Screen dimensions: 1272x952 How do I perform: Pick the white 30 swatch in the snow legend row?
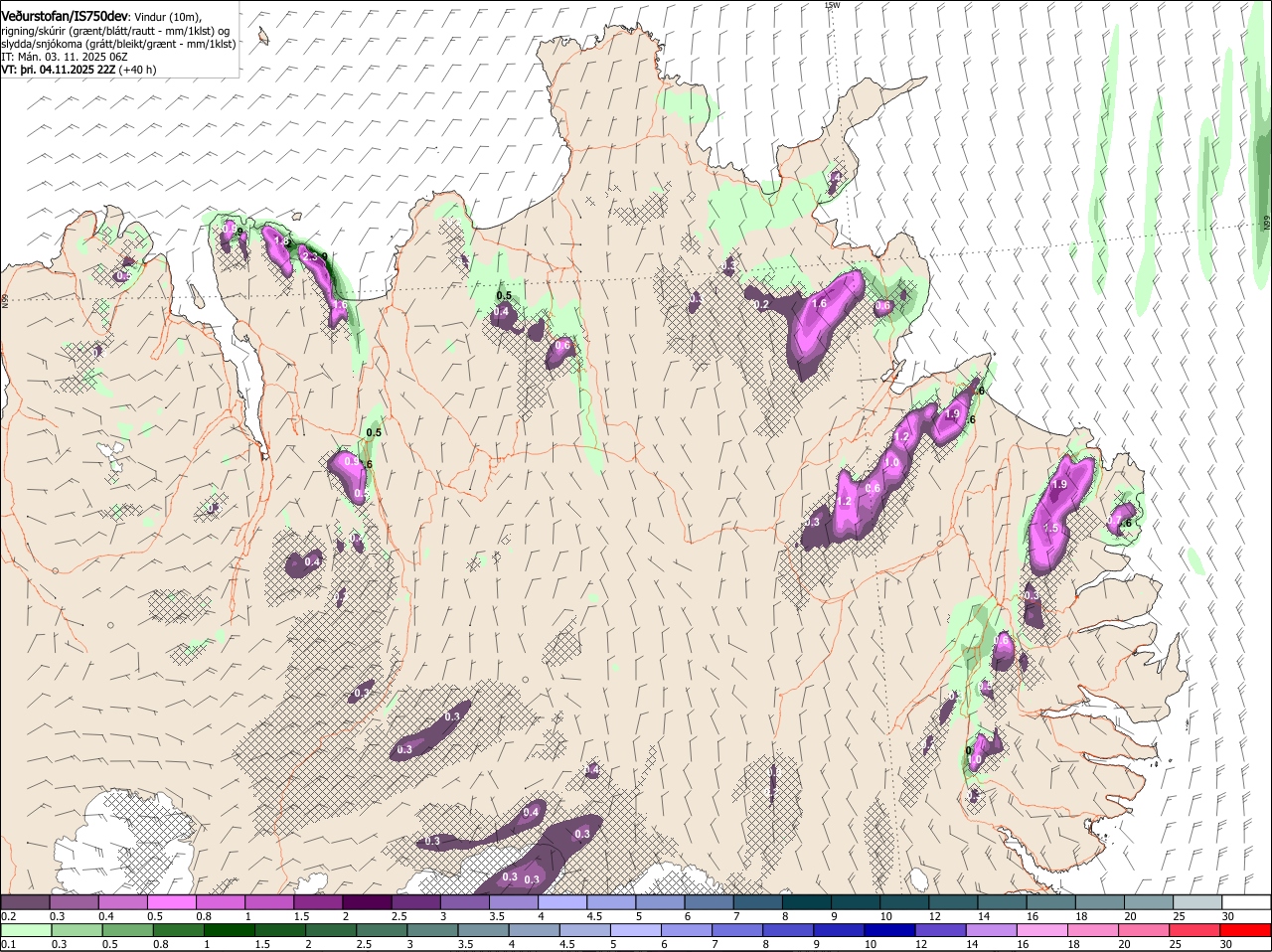1246,901
